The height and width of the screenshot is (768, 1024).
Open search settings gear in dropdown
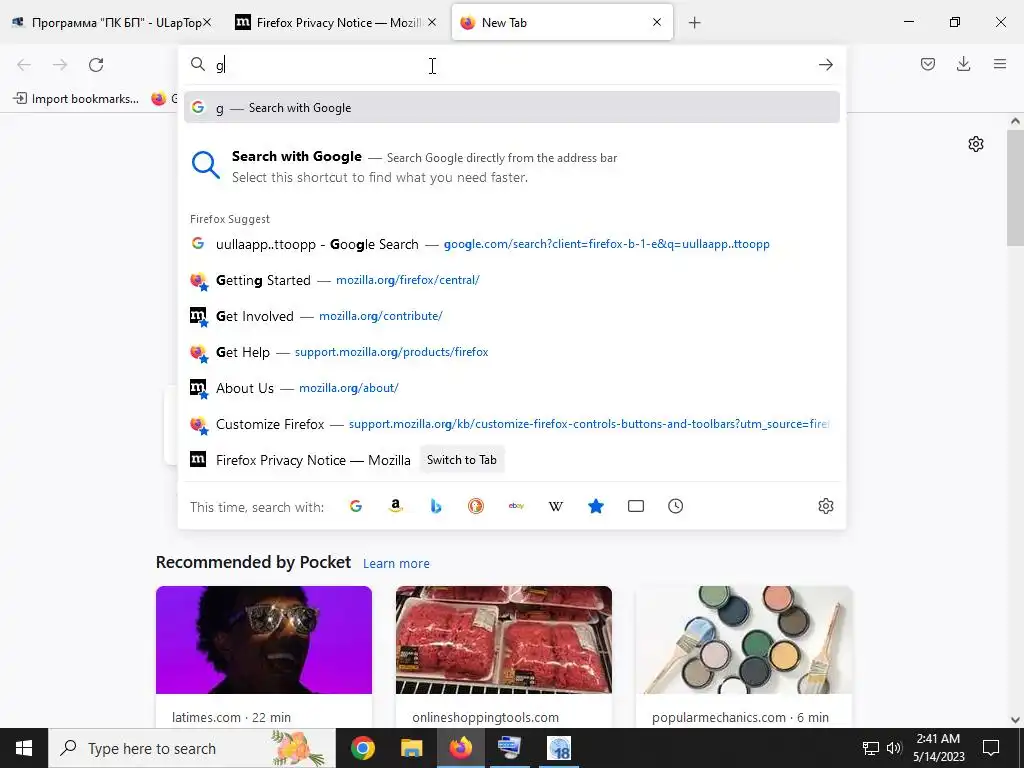(x=825, y=506)
